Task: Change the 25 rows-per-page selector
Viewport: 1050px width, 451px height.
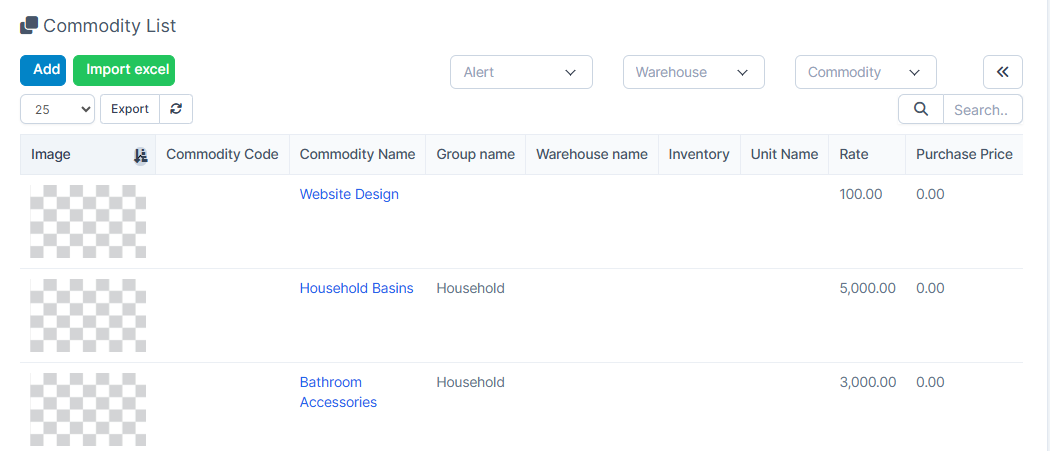Action: pos(57,110)
